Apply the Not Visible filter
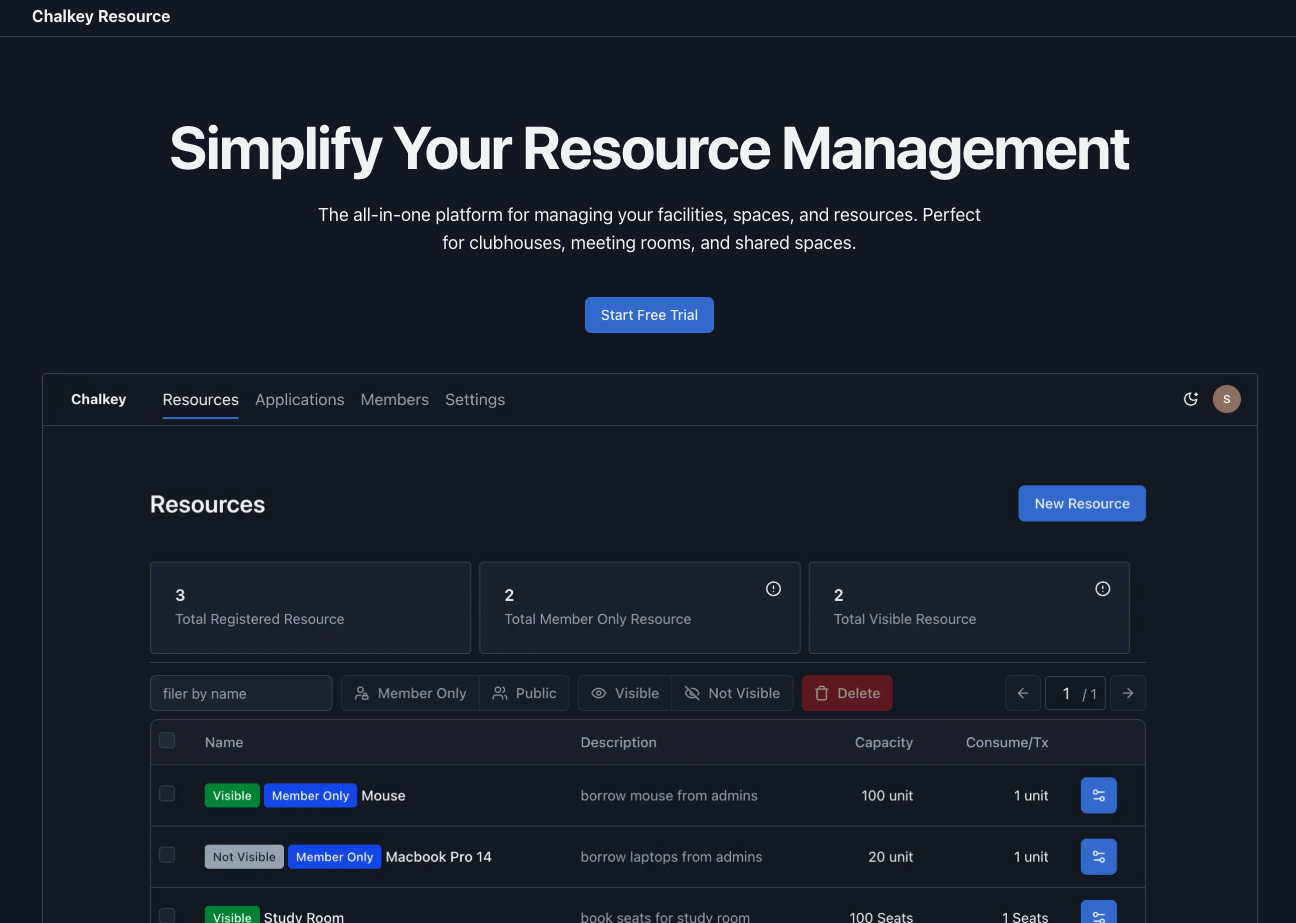 click(x=732, y=692)
